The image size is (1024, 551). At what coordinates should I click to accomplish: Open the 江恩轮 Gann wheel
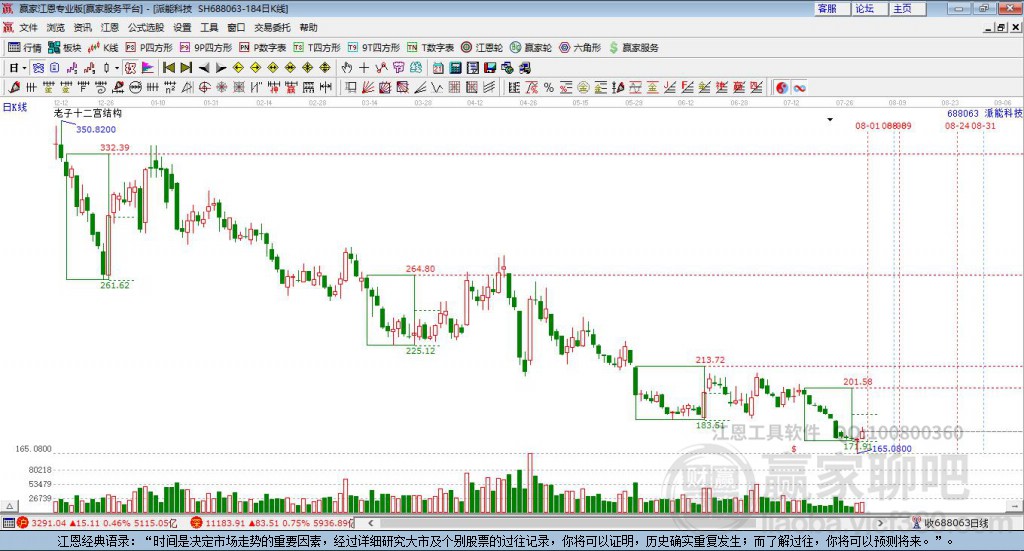tap(482, 48)
